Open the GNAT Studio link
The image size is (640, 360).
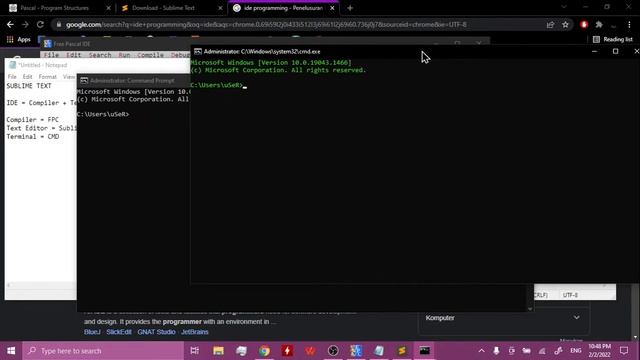156,332
